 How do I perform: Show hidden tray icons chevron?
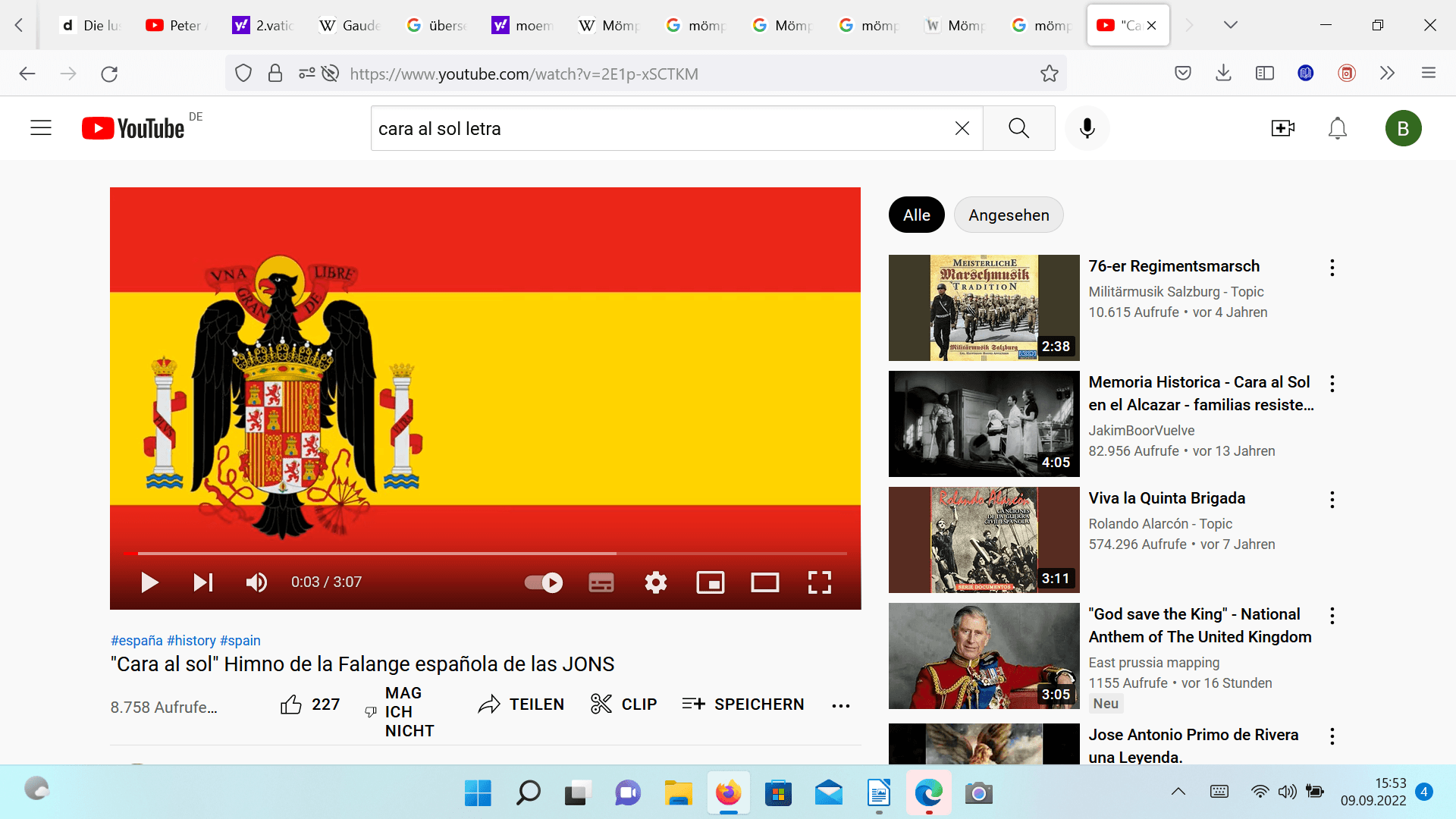pyautogui.click(x=1178, y=792)
